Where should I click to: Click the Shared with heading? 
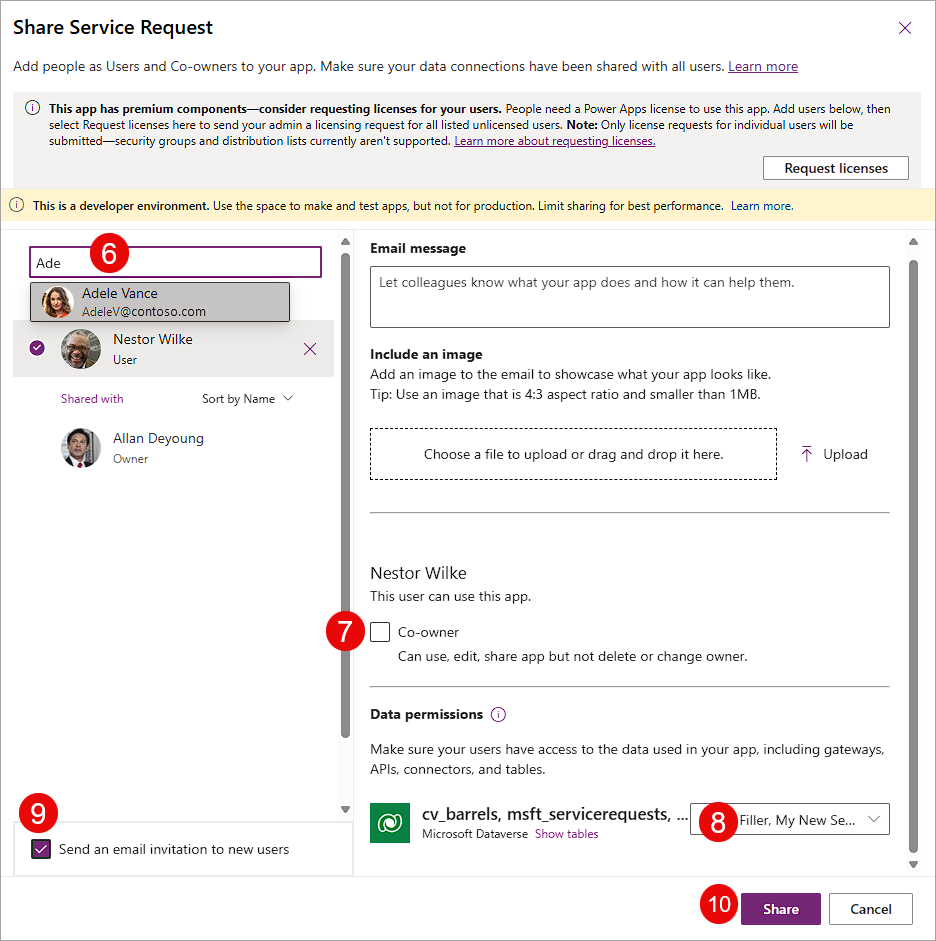coord(92,398)
